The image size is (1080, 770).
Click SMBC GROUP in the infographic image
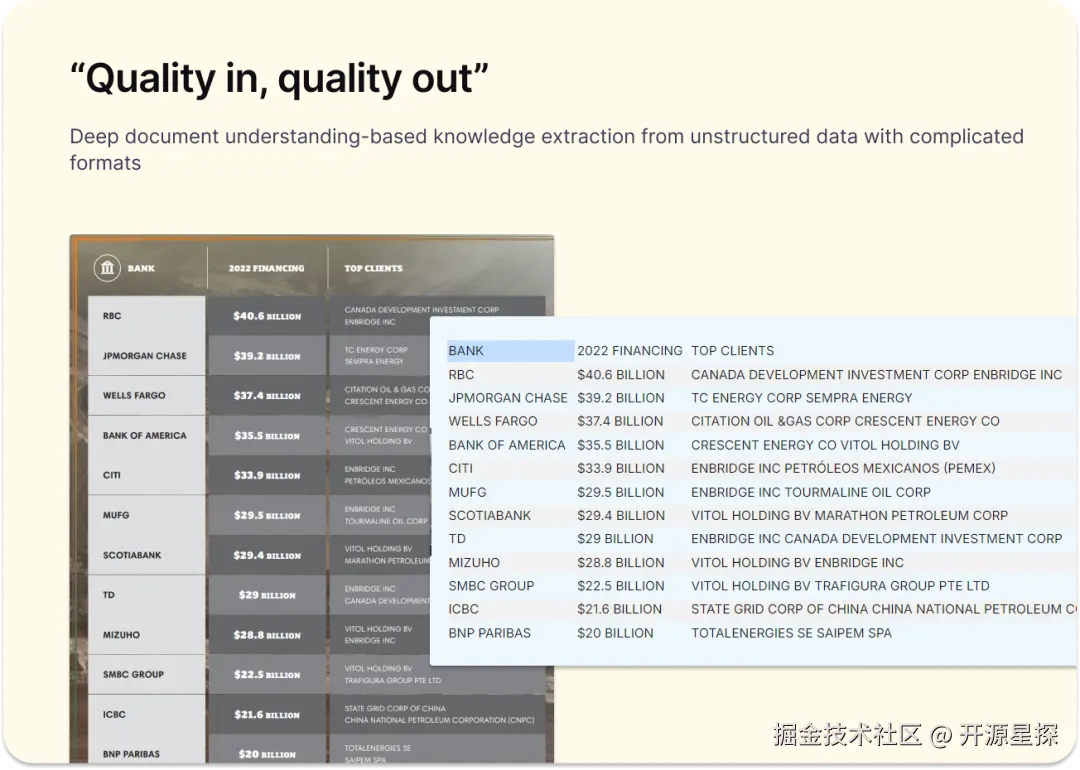pos(133,675)
